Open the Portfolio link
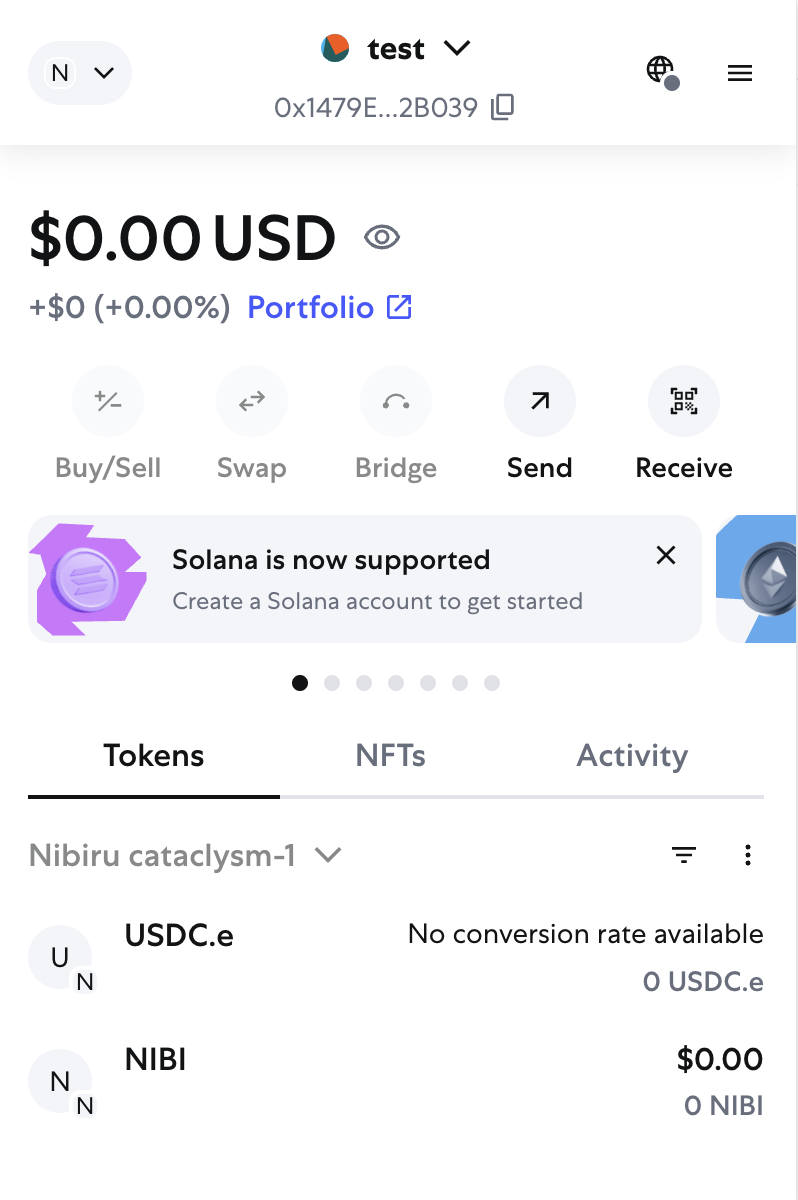Screen dimensions: 798x1200 coord(330,307)
